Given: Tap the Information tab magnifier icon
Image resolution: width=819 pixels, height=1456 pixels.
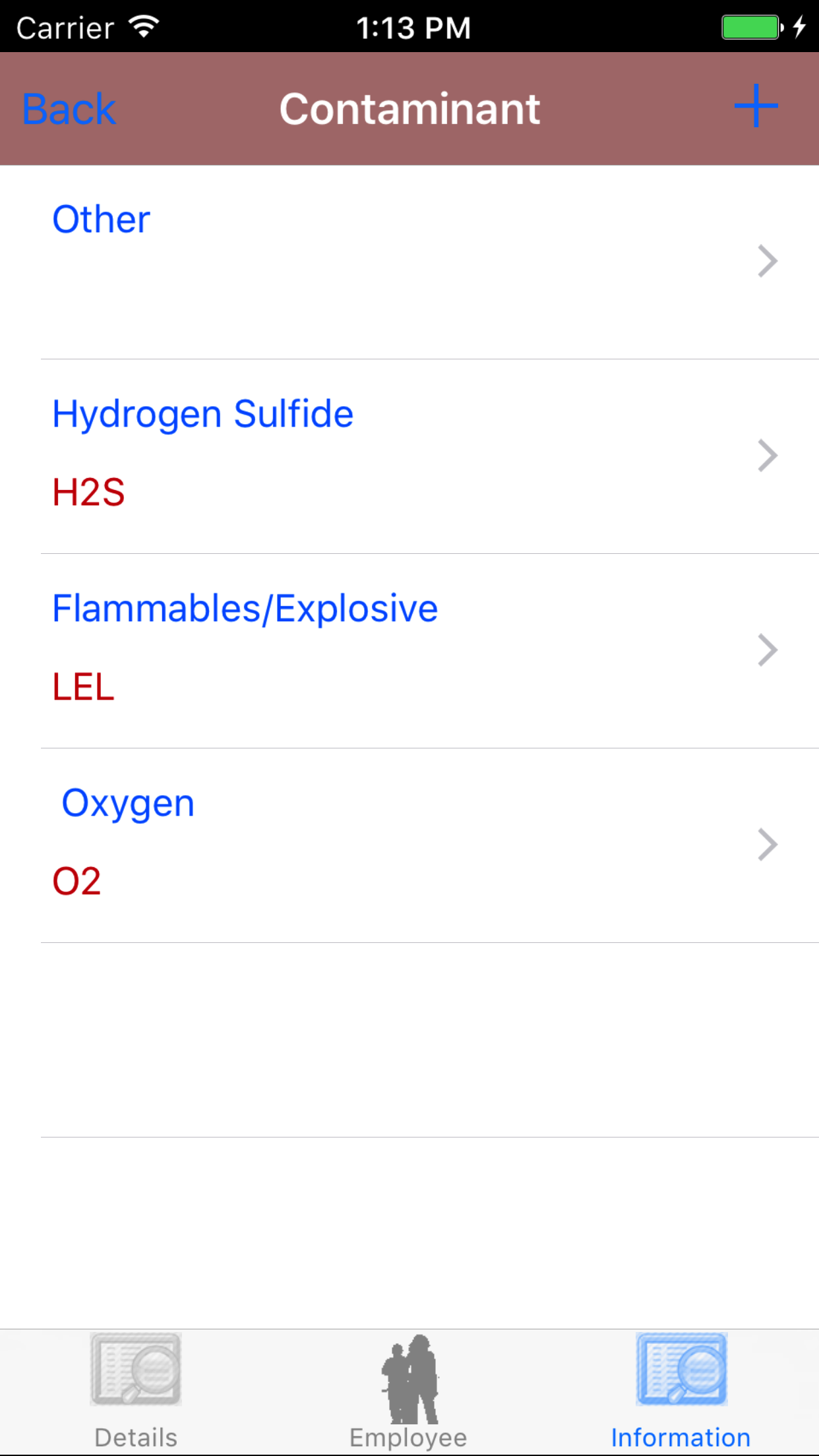Looking at the screenshot, I should 681,1369.
